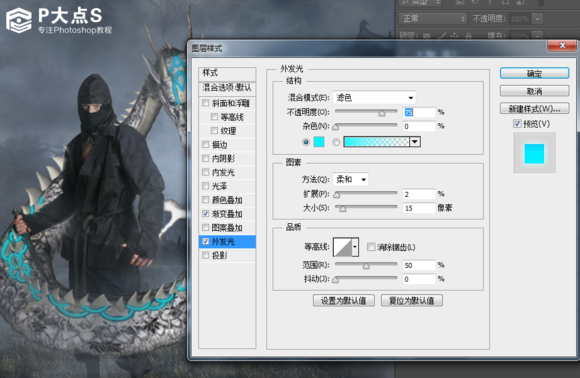Open the 方法 柔和 dropdown
The width and height of the screenshot is (580, 378).
pyautogui.click(x=351, y=179)
